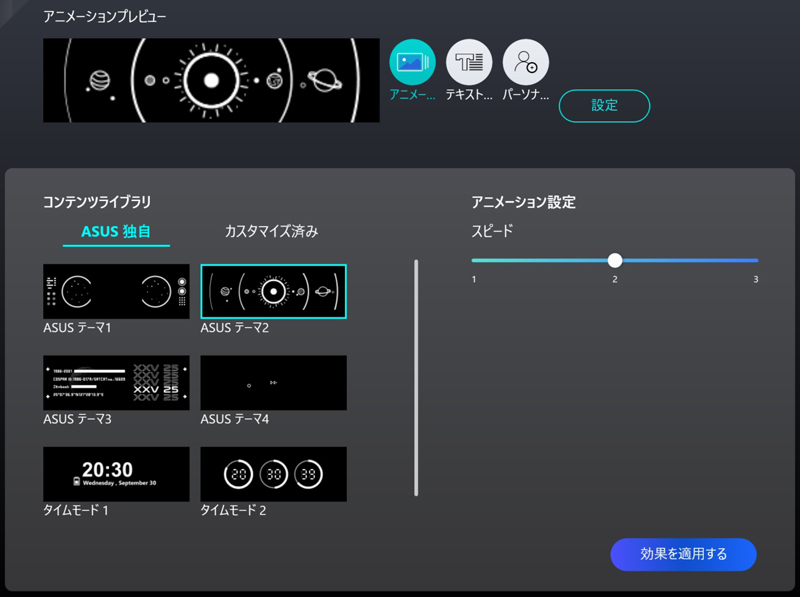Select the アニメーション mode icon

point(413,64)
